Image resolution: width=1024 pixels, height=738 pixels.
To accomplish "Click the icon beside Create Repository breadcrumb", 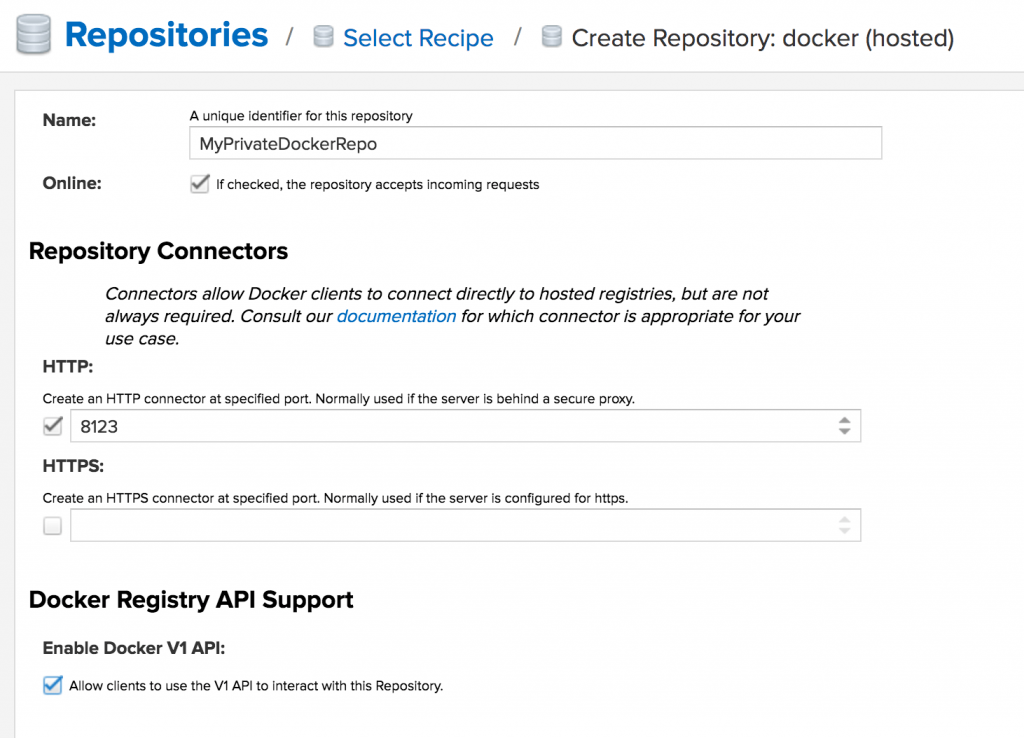I will pos(551,38).
